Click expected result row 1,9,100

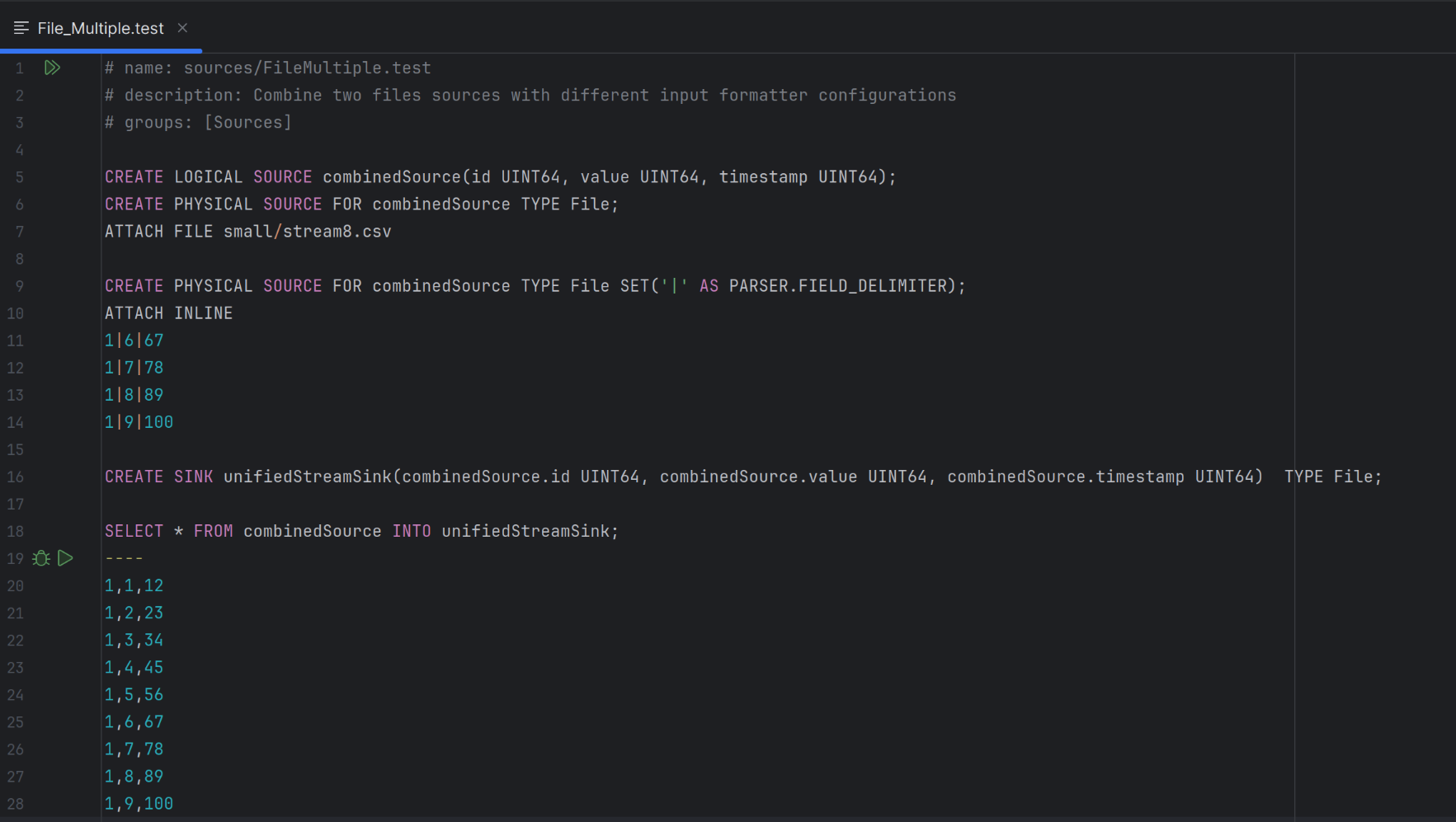(x=139, y=803)
